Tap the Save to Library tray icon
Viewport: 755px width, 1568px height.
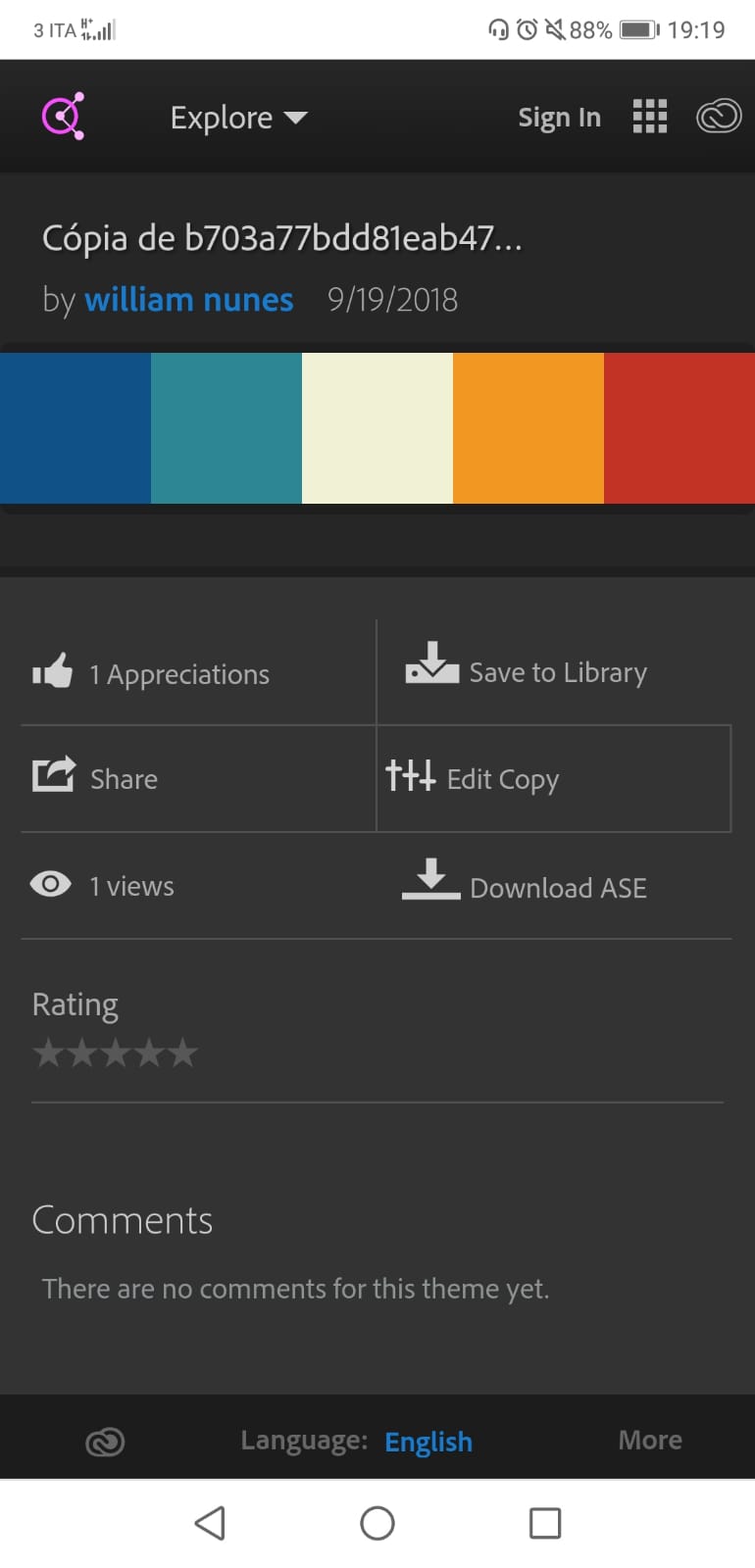click(x=431, y=663)
